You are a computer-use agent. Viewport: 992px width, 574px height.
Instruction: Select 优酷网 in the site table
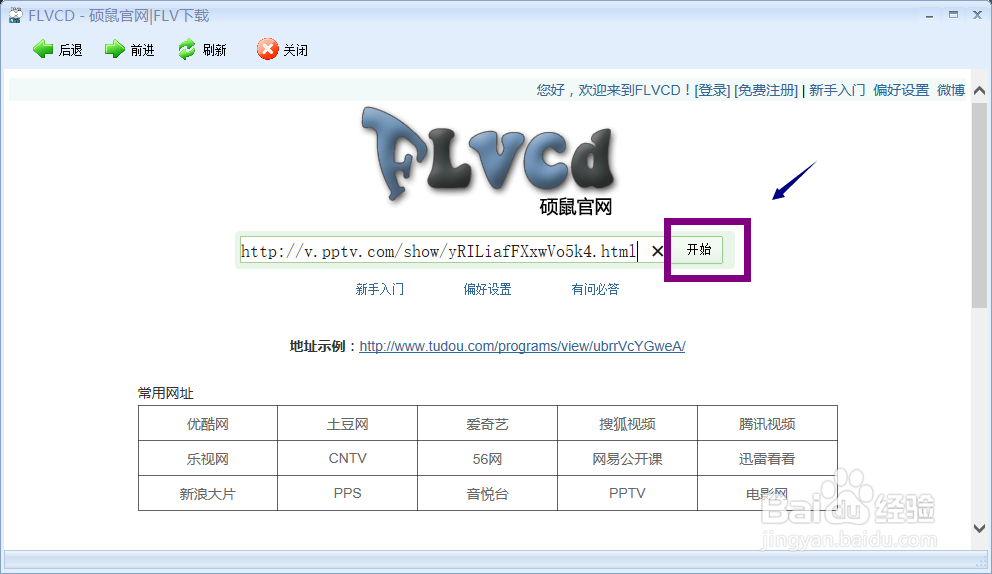point(208,423)
